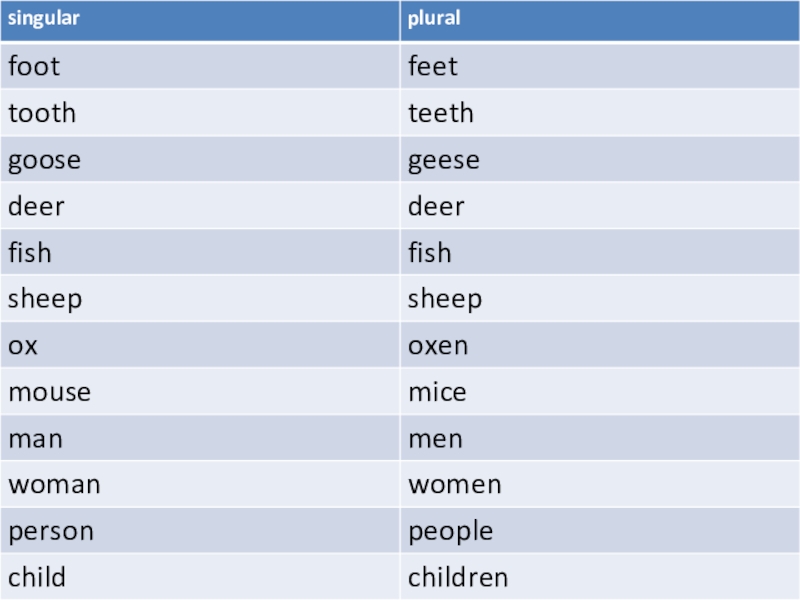Click the word "mice"
800x600 pixels.
point(436,392)
